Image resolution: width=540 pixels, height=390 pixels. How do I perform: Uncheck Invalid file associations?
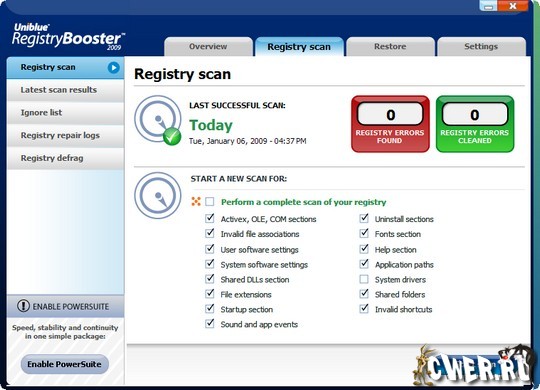point(210,234)
